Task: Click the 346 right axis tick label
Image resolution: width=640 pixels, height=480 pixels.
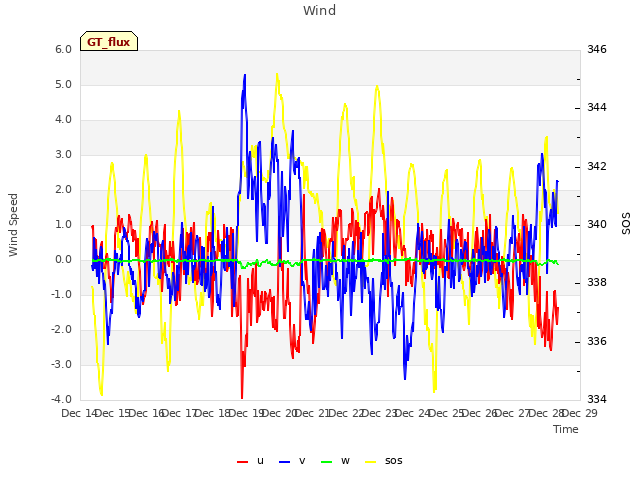Action: tap(597, 49)
